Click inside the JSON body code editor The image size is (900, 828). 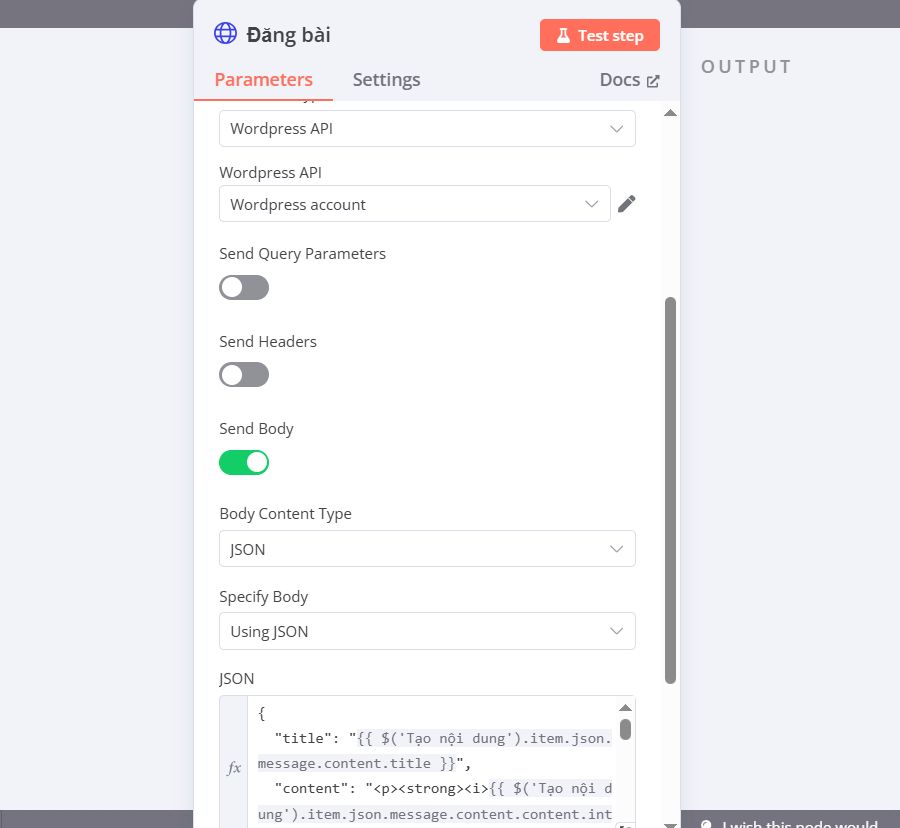(434, 763)
